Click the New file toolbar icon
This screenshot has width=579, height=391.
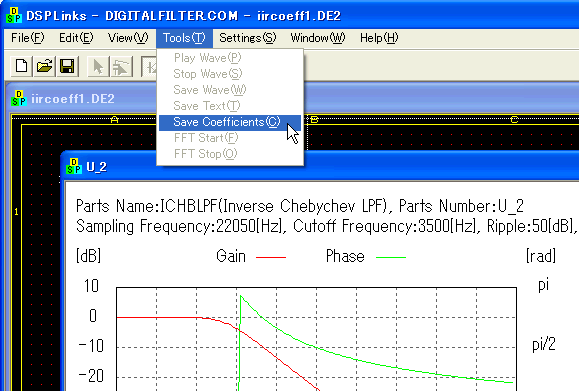pyautogui.click(x=21, y=67)
